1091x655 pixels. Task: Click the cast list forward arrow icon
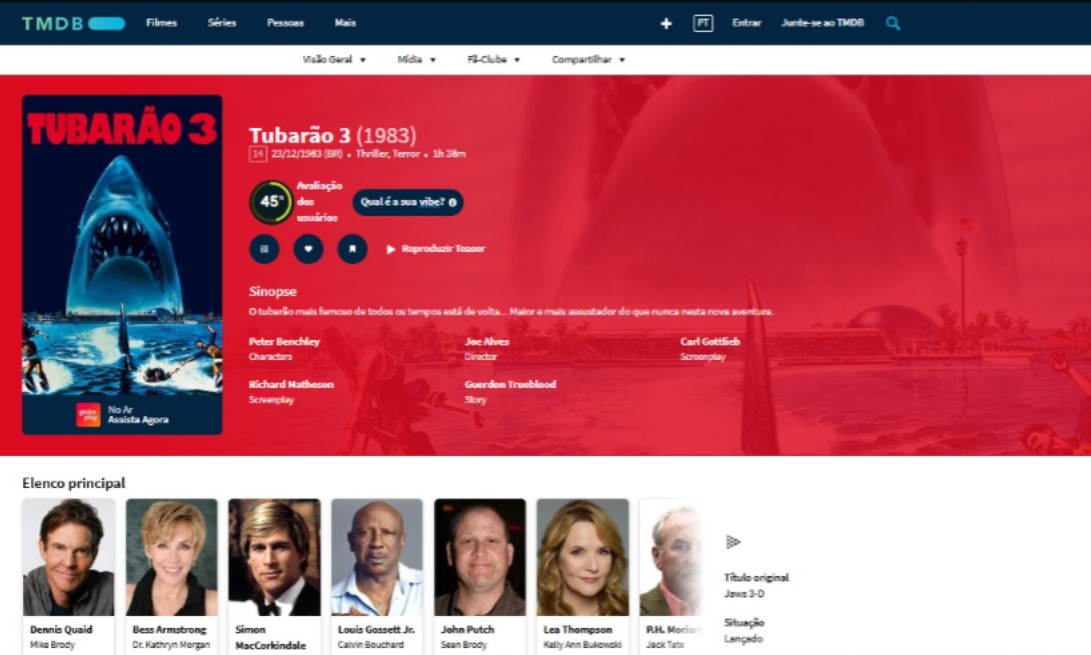[733, 542]
